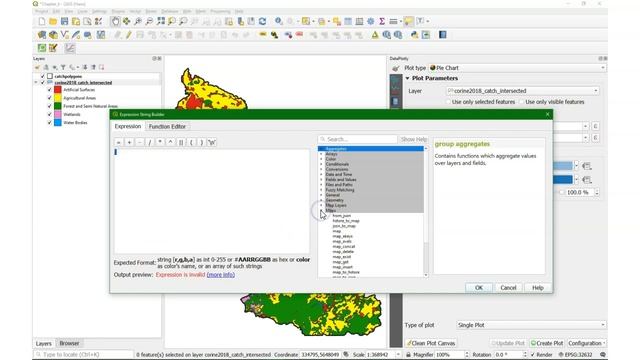Click OK in the Expression String Builder
The width and height of the screenshot is (640, 360).
(x=479, y=288)
